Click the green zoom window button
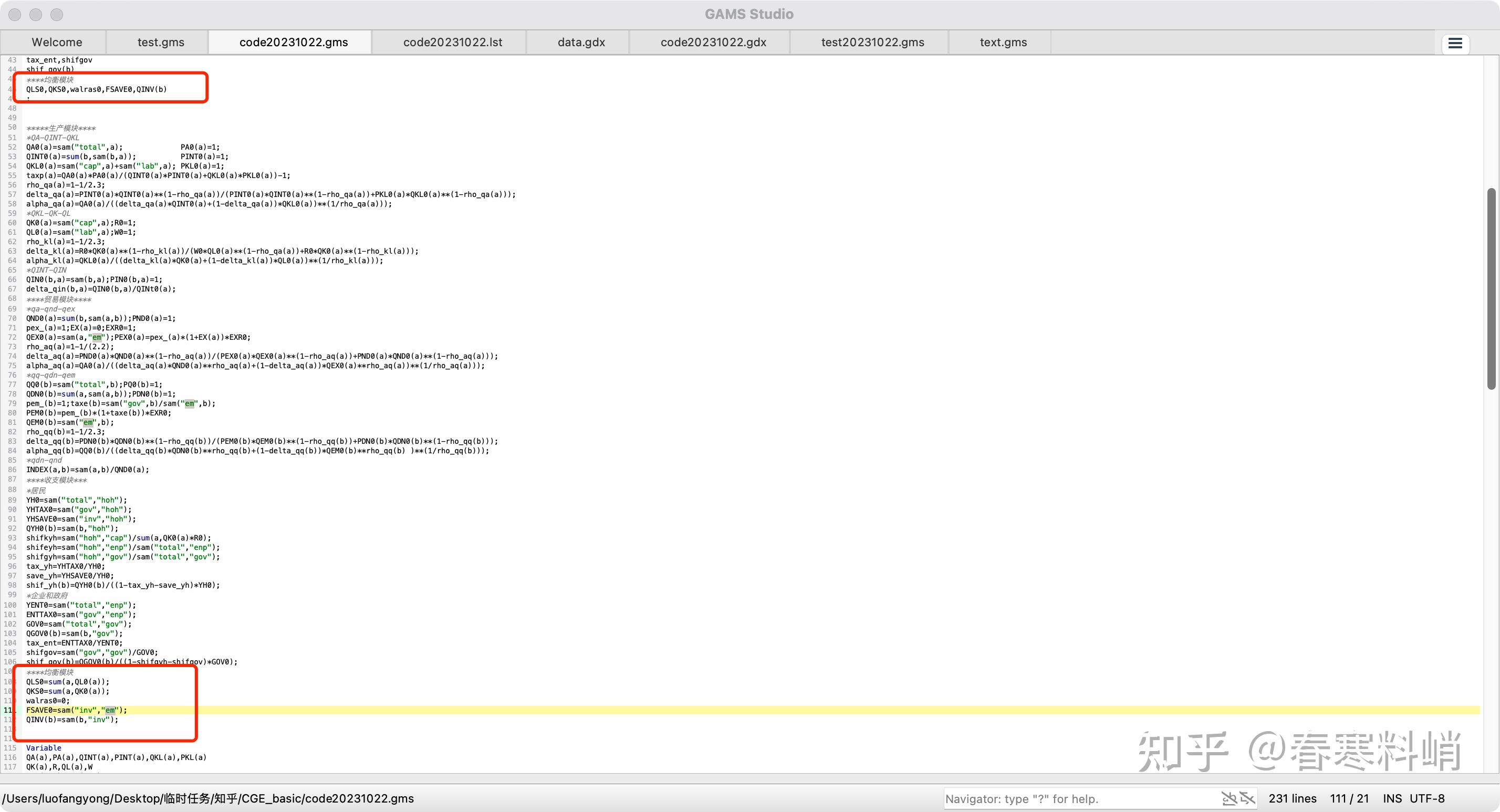 pyautogui.click(x=57, y=15)
